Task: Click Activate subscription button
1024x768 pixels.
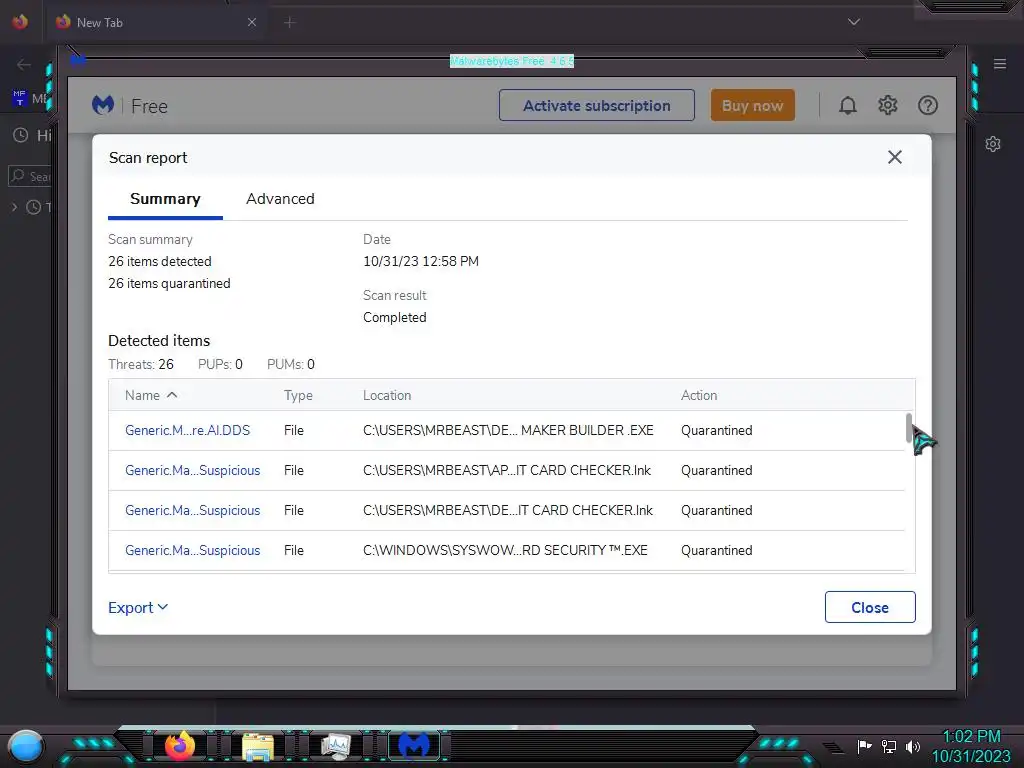Action: coord(596,105)
